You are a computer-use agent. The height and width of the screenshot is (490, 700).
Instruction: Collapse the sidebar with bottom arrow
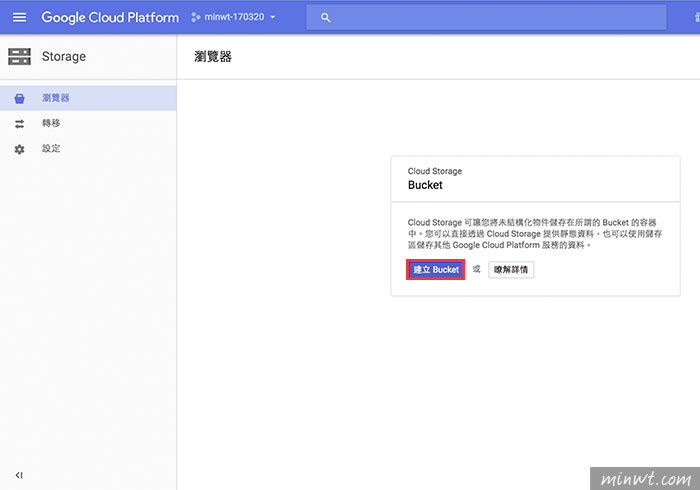pos(19,475)
